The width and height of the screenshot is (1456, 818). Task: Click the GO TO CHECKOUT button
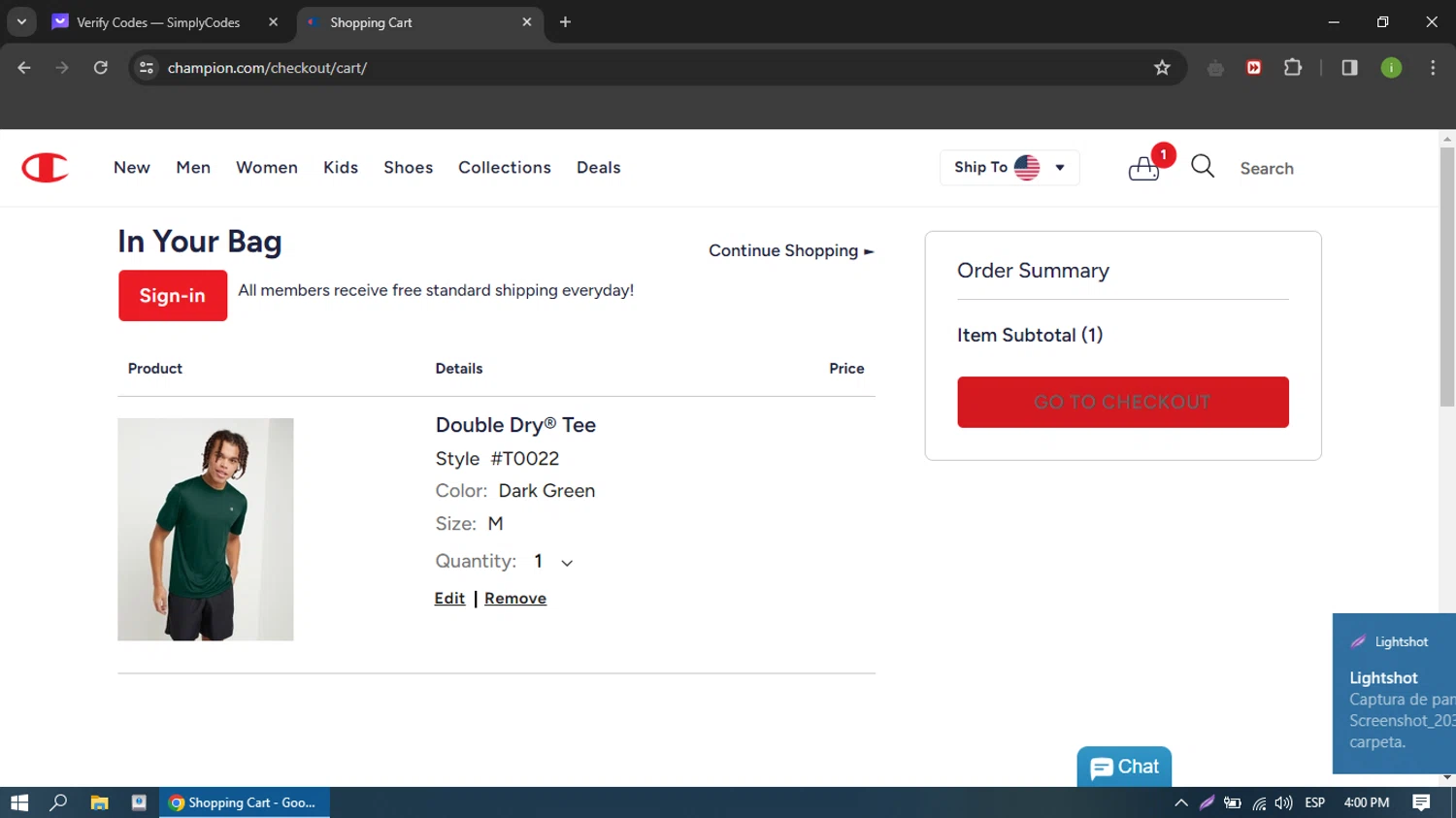click(x=1123, y=402)
